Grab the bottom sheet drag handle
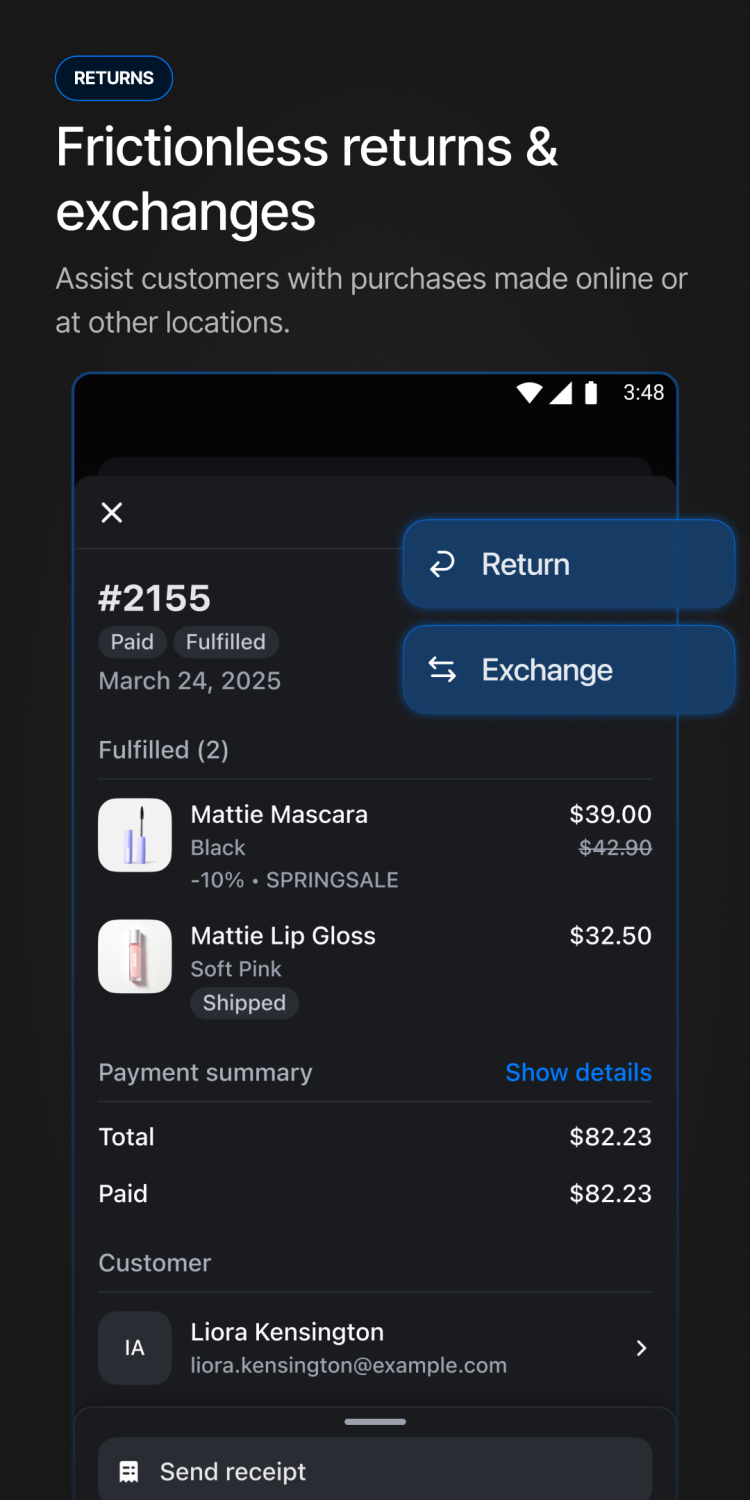The height and width of the screenshot is (1500, 750). point(375,1421)
